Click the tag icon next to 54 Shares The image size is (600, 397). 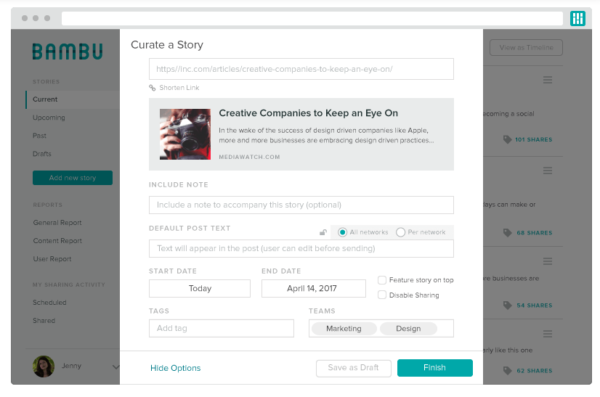(x=507, y=305)
